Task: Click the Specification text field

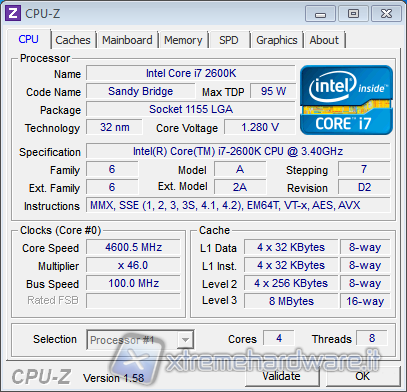Action: 238,151
